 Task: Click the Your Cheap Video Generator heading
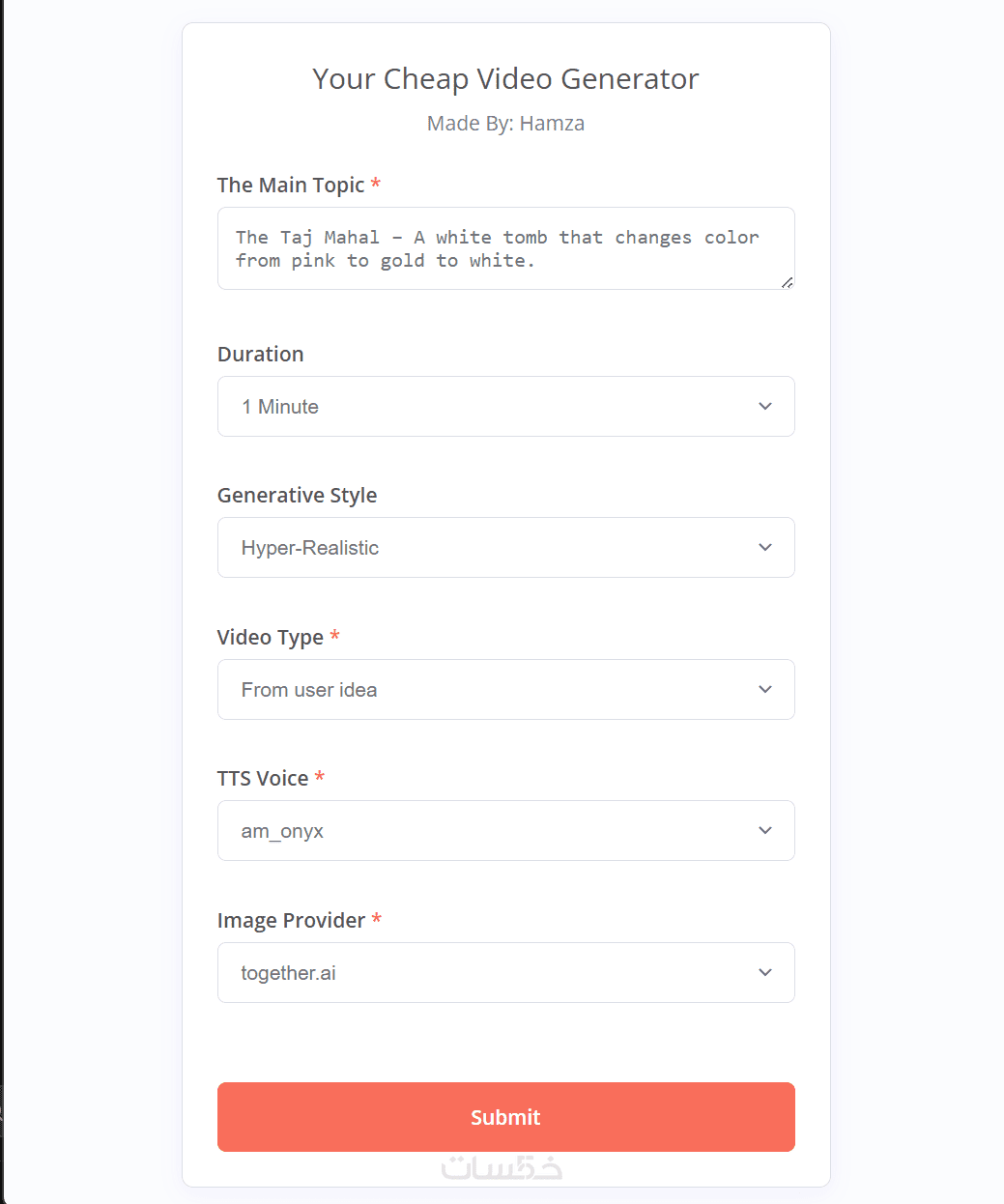pos(505,79)
